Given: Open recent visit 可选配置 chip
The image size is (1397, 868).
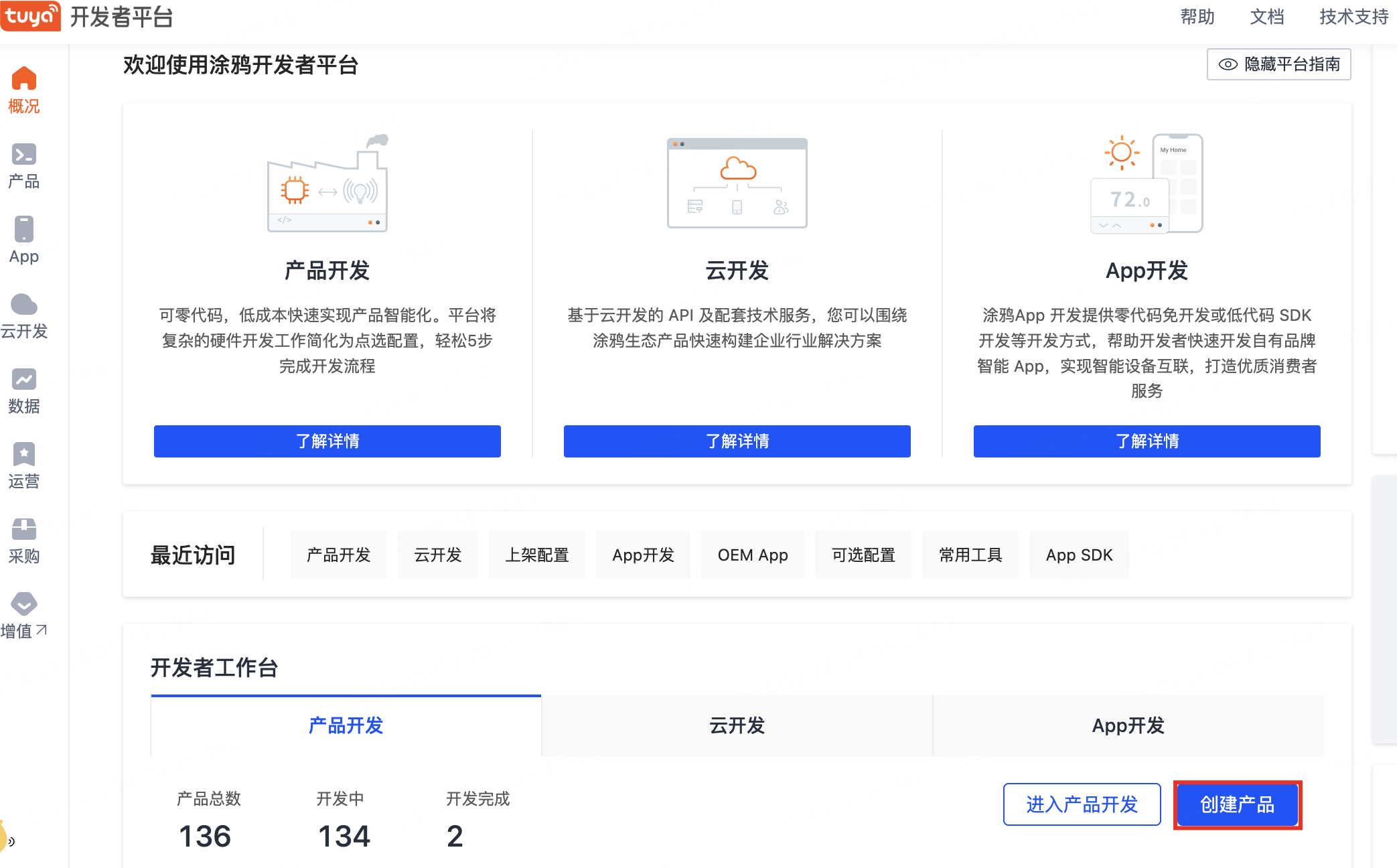Looking at the screenshot, I should click(863, 555).
